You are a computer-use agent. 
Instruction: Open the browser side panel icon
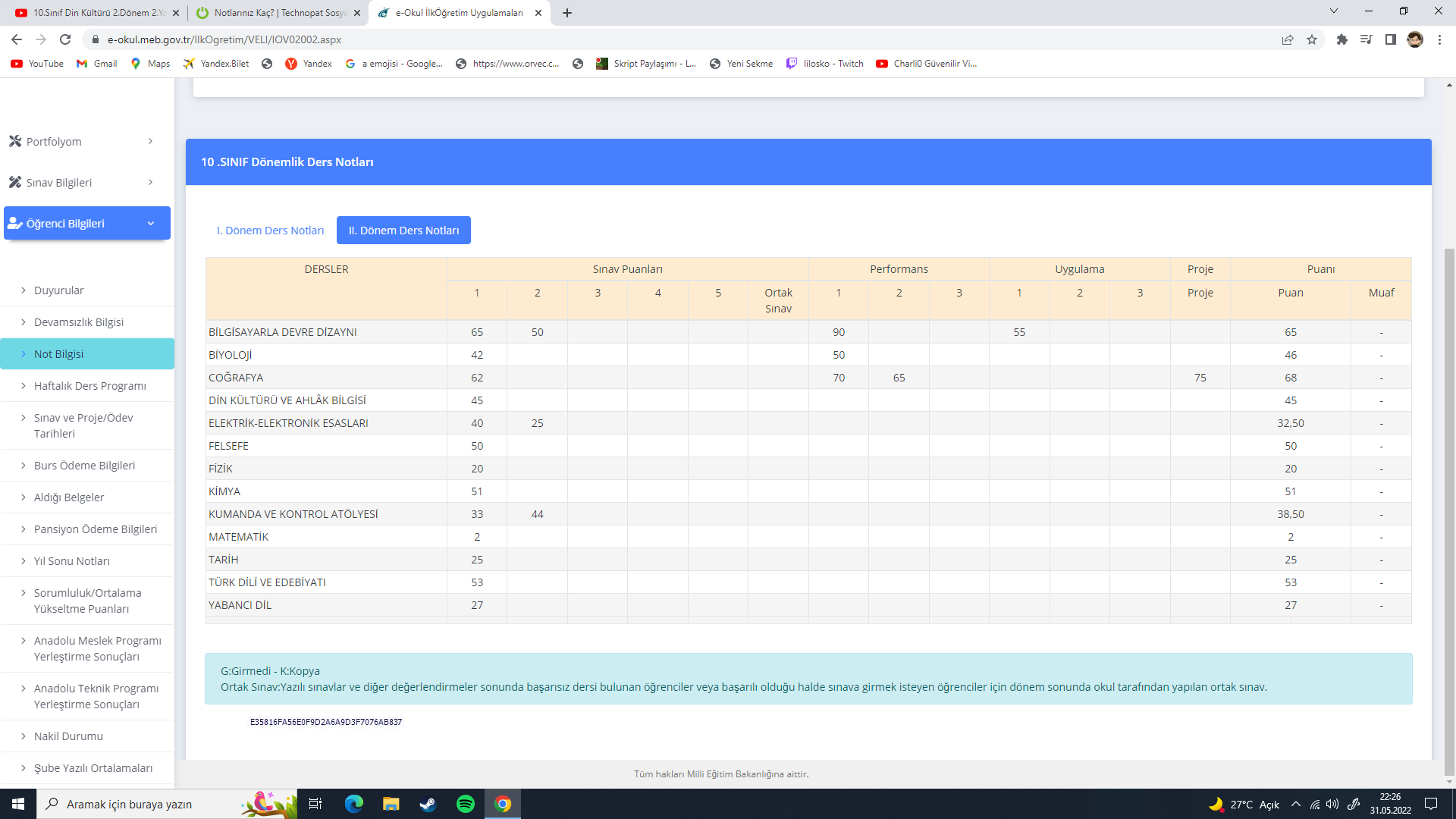pyautogui.click(x=1390, y=39)
